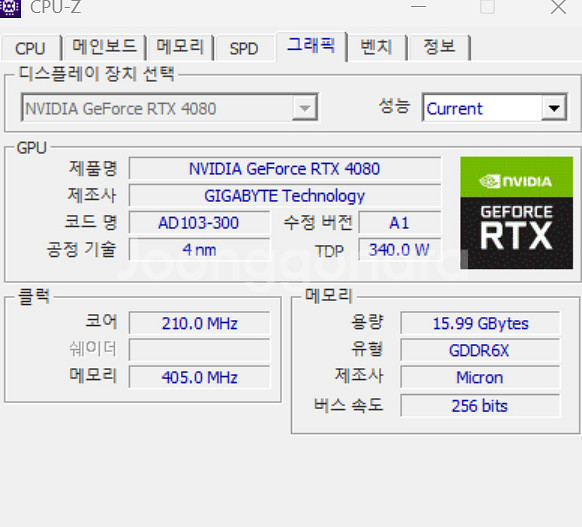Click the 'Current' performance combo box

(x=495, y=108)
